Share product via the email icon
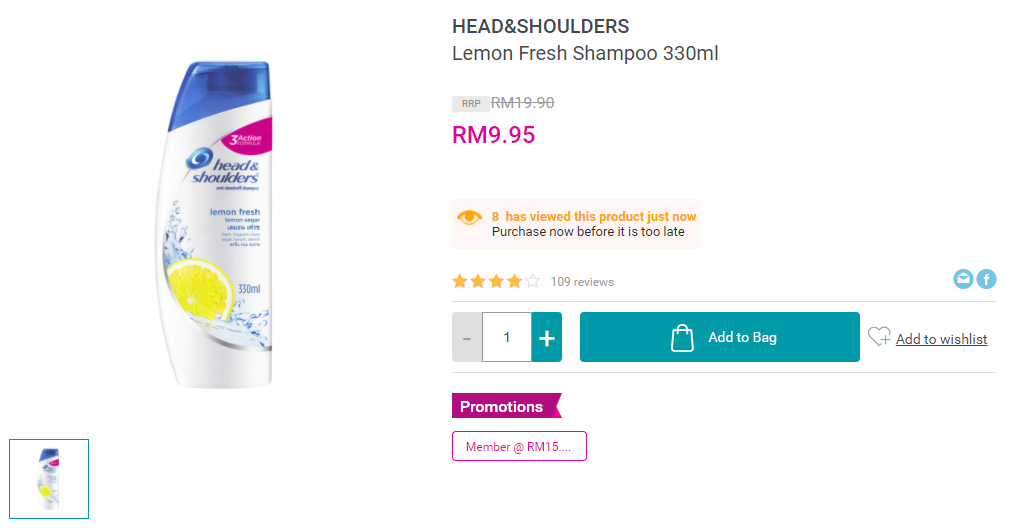This screenshot has height=530, width=1016. pyautogui.click(x=963, y=280)
